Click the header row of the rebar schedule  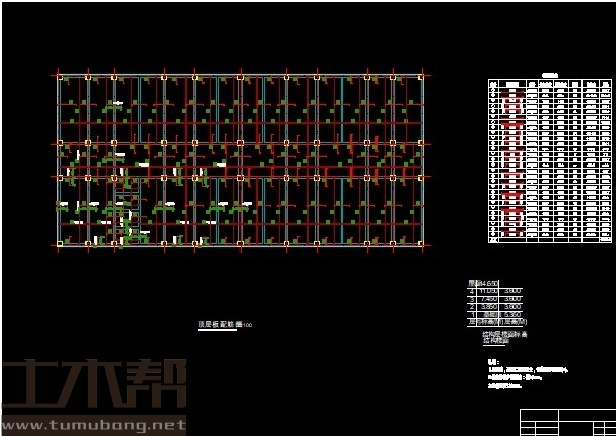(x=550, y=84)
